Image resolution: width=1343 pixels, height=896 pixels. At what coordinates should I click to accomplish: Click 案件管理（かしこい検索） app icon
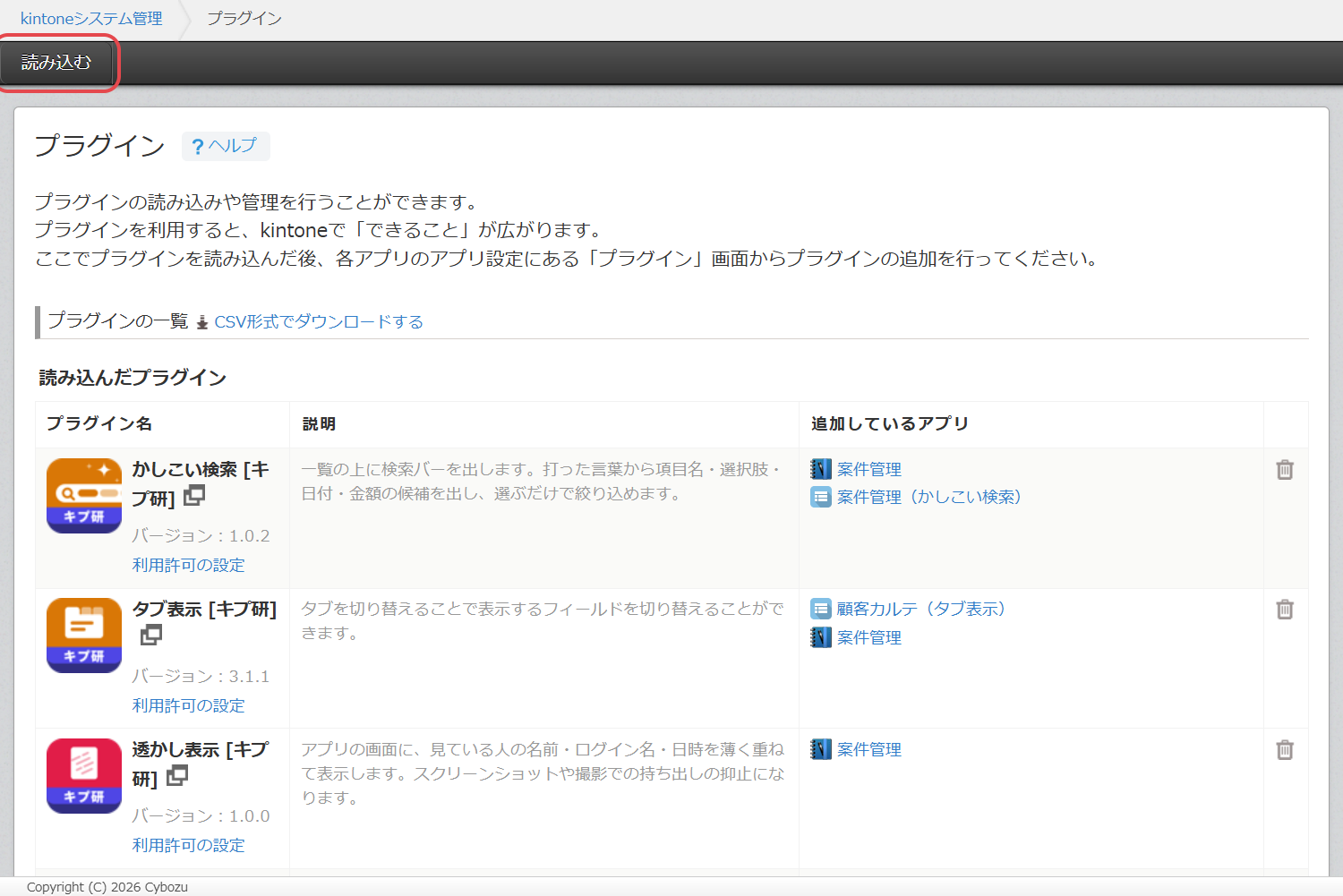click(x=821, y=497)
